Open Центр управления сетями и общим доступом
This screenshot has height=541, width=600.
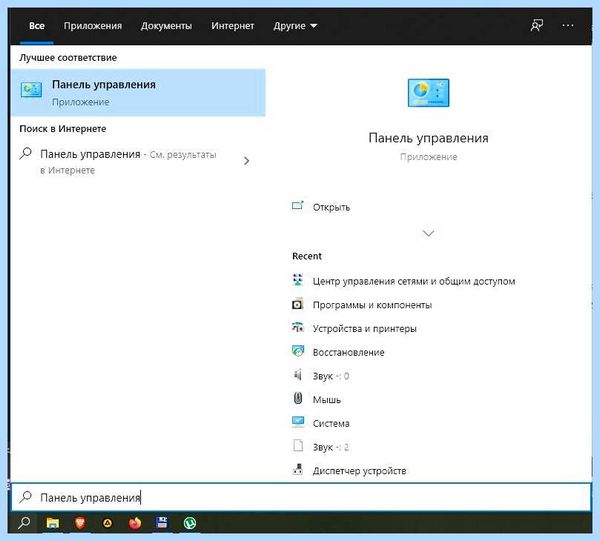pos(414,281)
